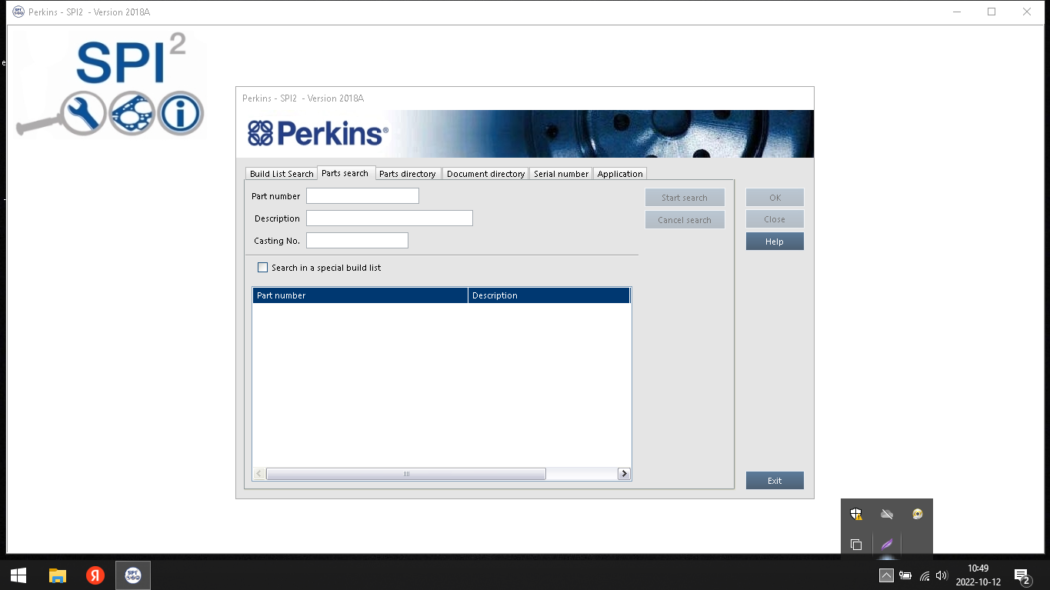Image resolution: width=1050 pixels, height=590 pixels.
Task: Enable Search in a special build list
Action: [262, 267]
